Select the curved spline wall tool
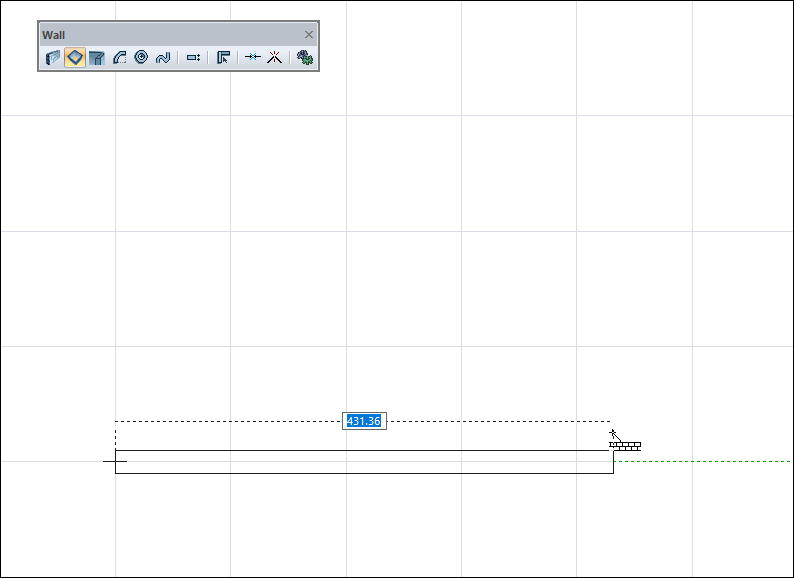The width and height of the screenshot is (794, 578). point(163,57)
